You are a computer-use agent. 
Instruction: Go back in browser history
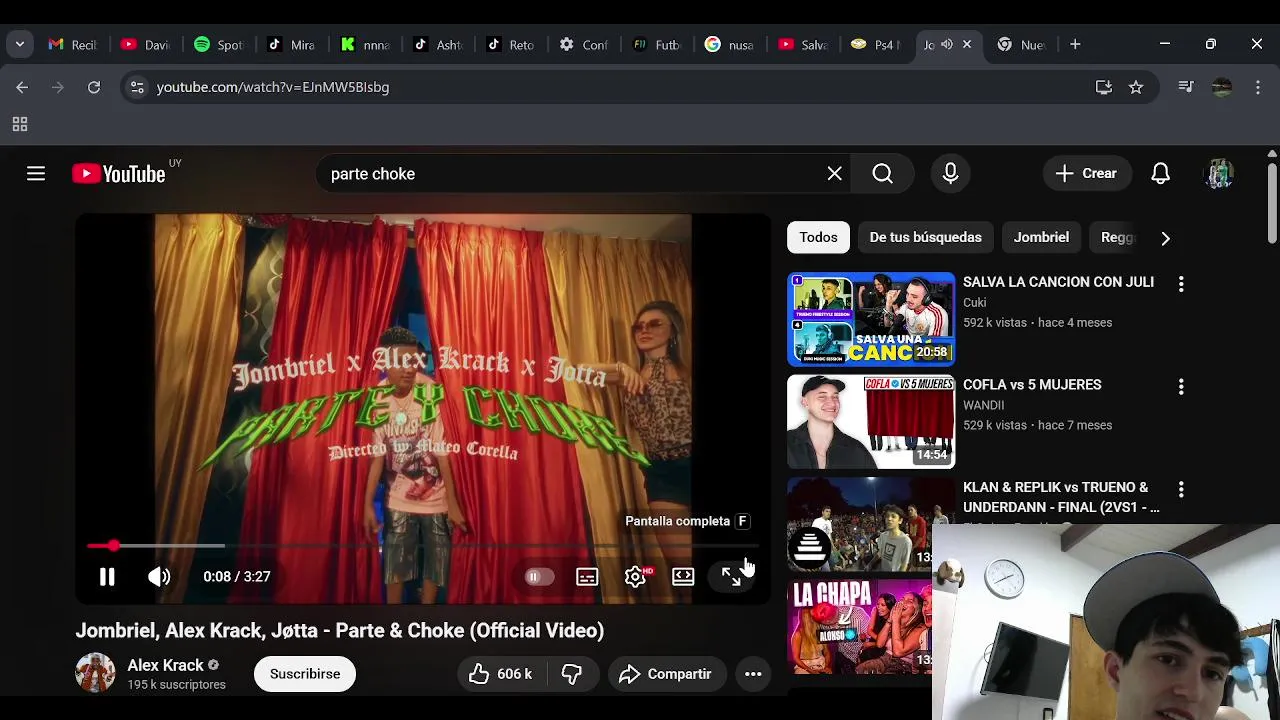22,87
